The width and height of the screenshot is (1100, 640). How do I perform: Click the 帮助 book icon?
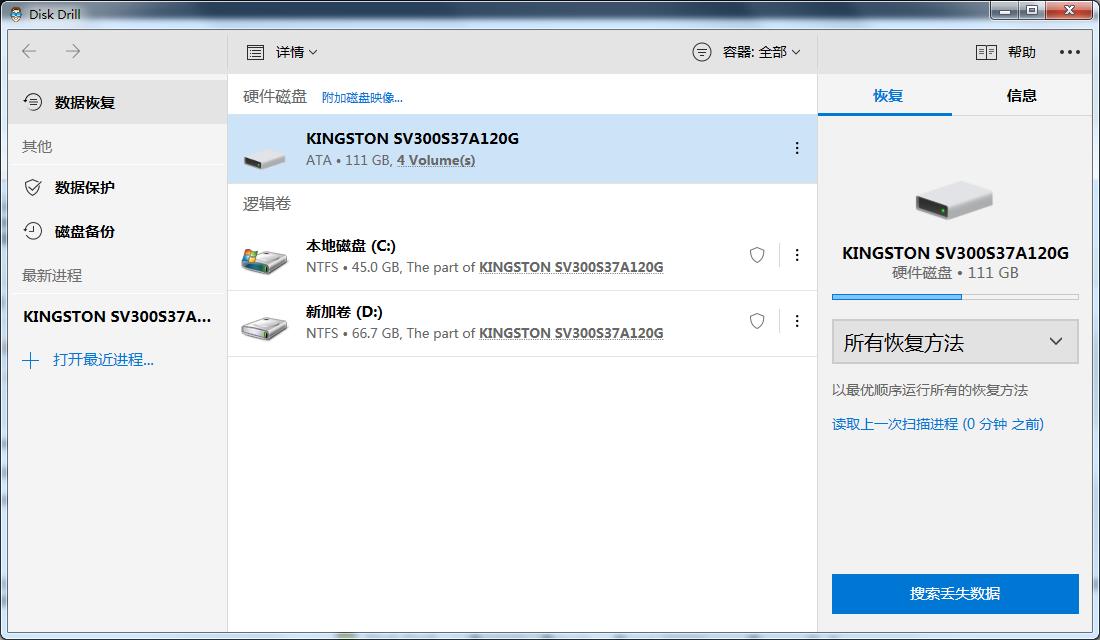(x=986, y=52)
